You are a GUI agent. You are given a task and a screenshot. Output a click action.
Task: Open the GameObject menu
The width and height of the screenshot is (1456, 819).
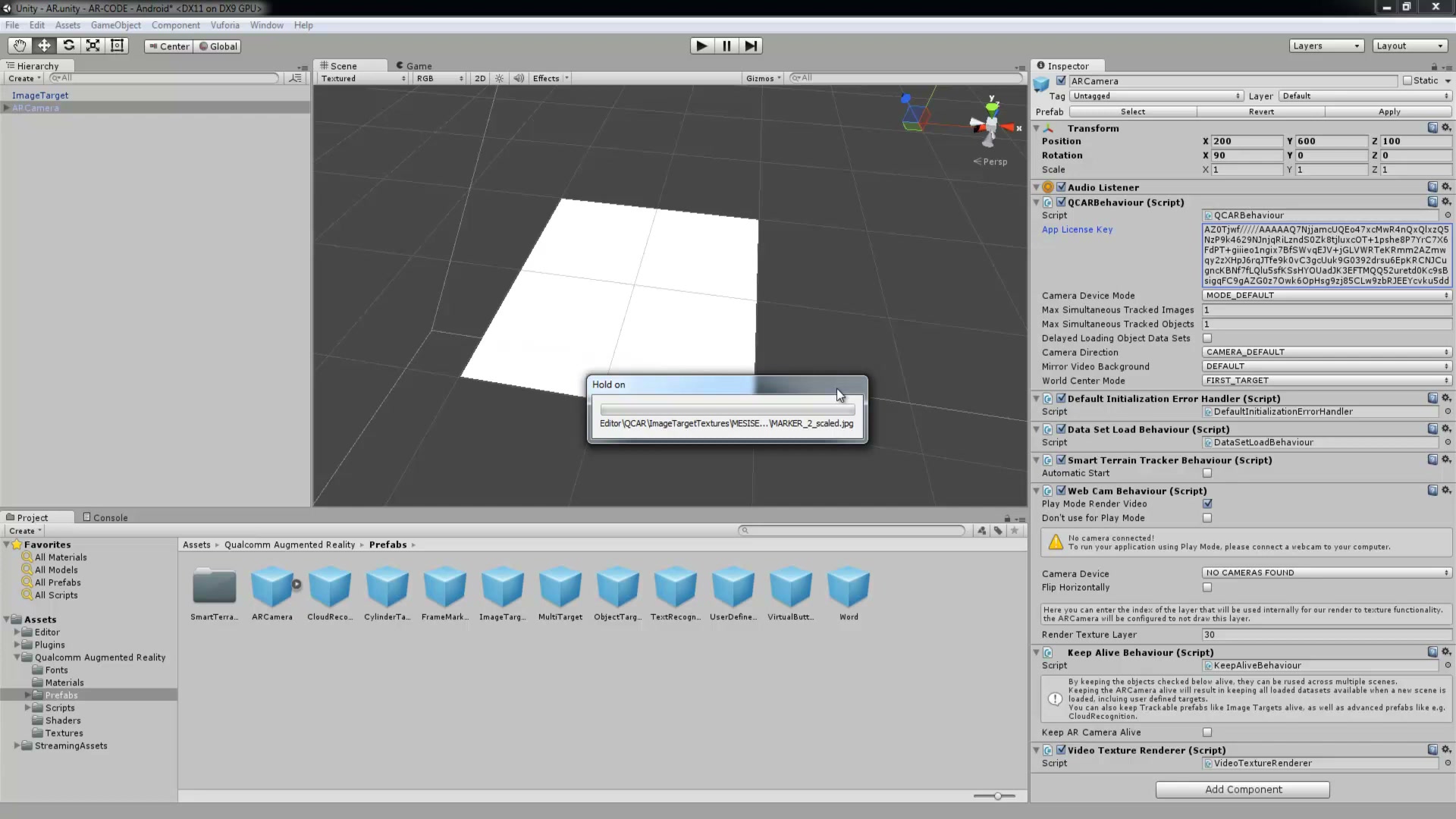pyautogui.click(x=115, y=25)
